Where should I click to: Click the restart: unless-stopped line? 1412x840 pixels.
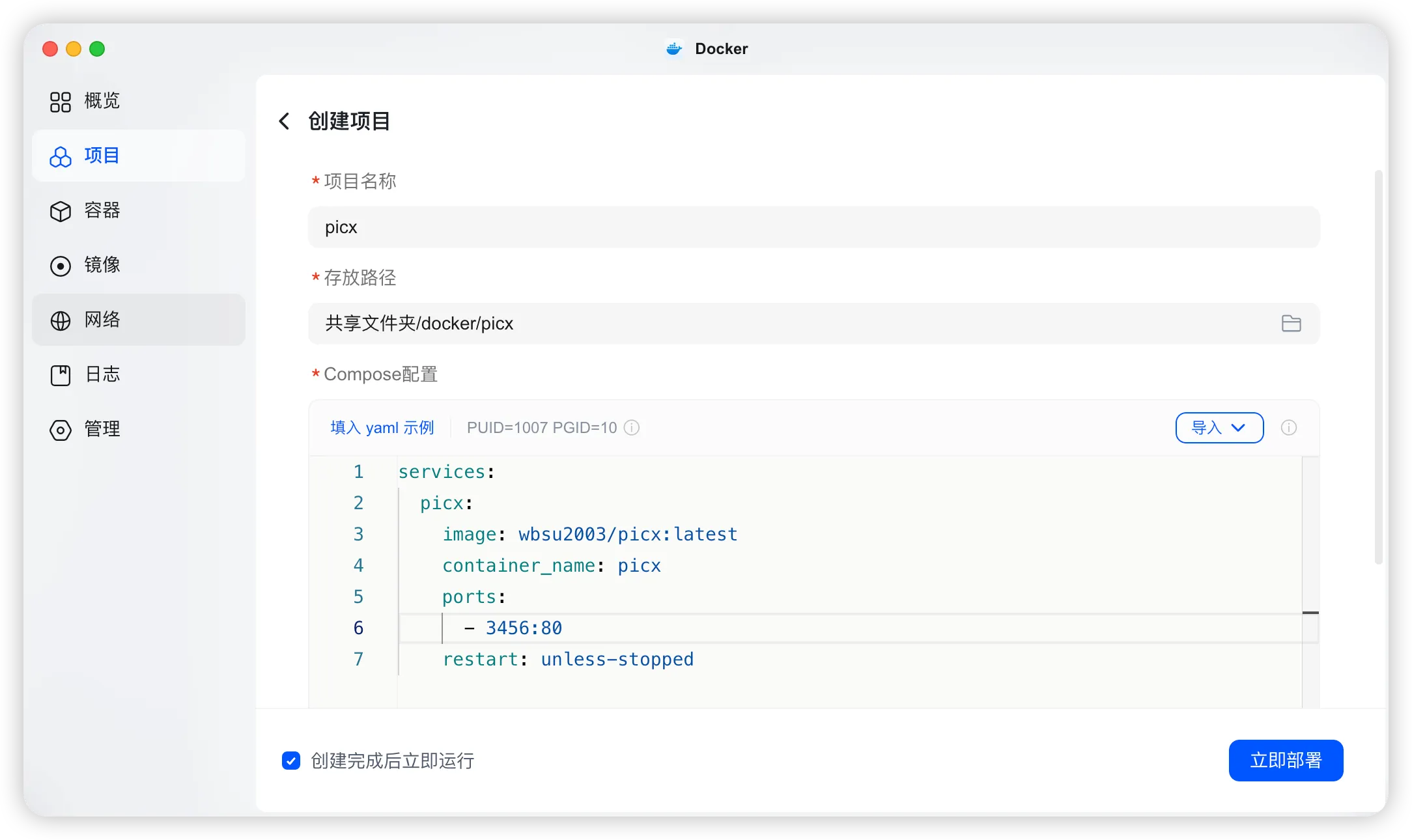pos(568,660)
